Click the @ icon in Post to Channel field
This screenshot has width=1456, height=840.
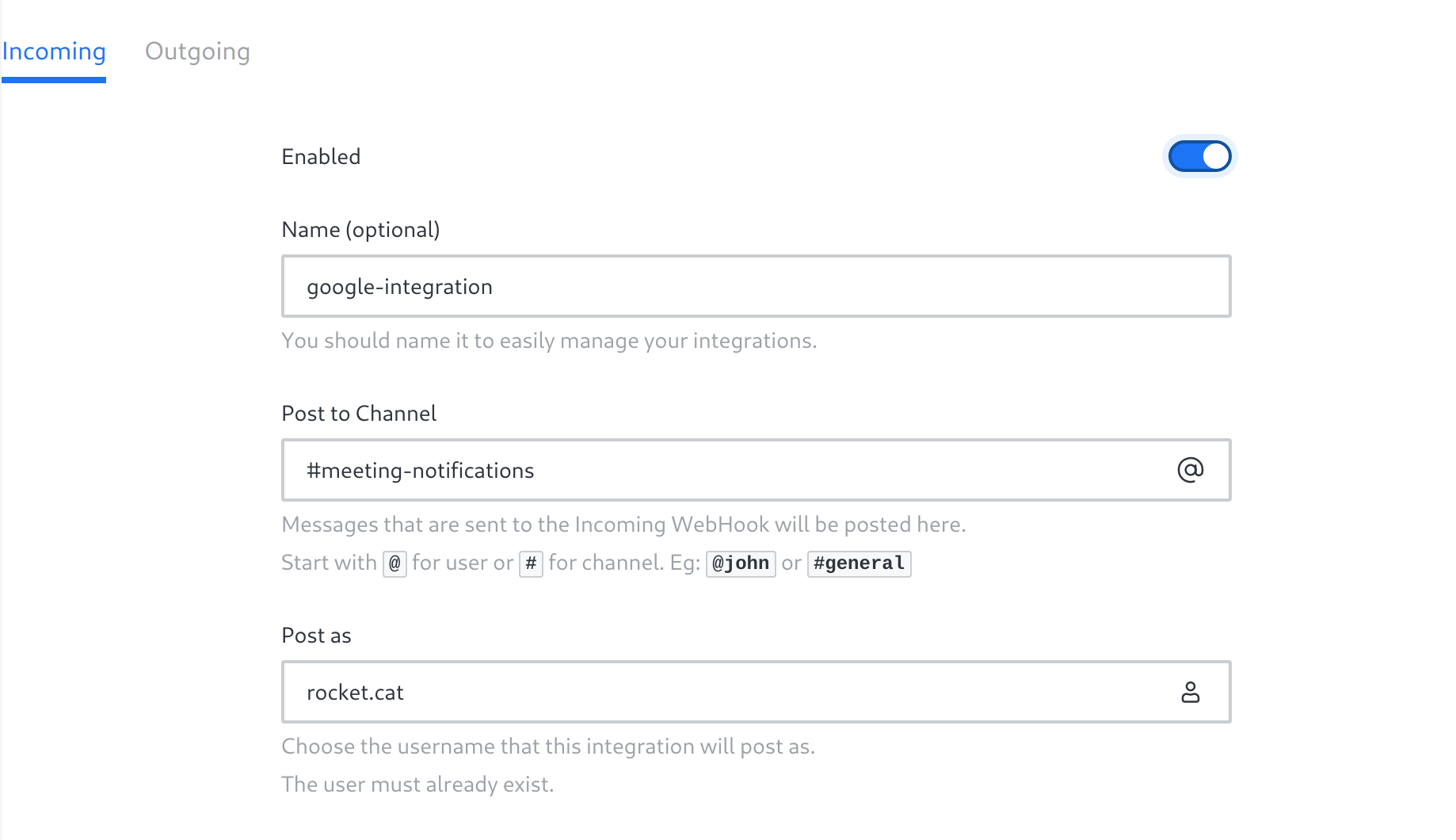click(1190, 470)
